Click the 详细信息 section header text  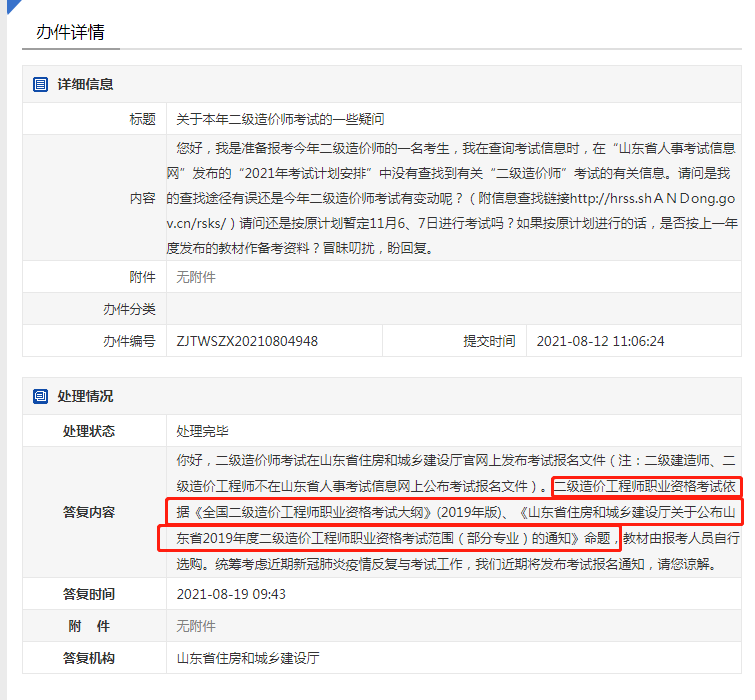(x=85, y=85)
